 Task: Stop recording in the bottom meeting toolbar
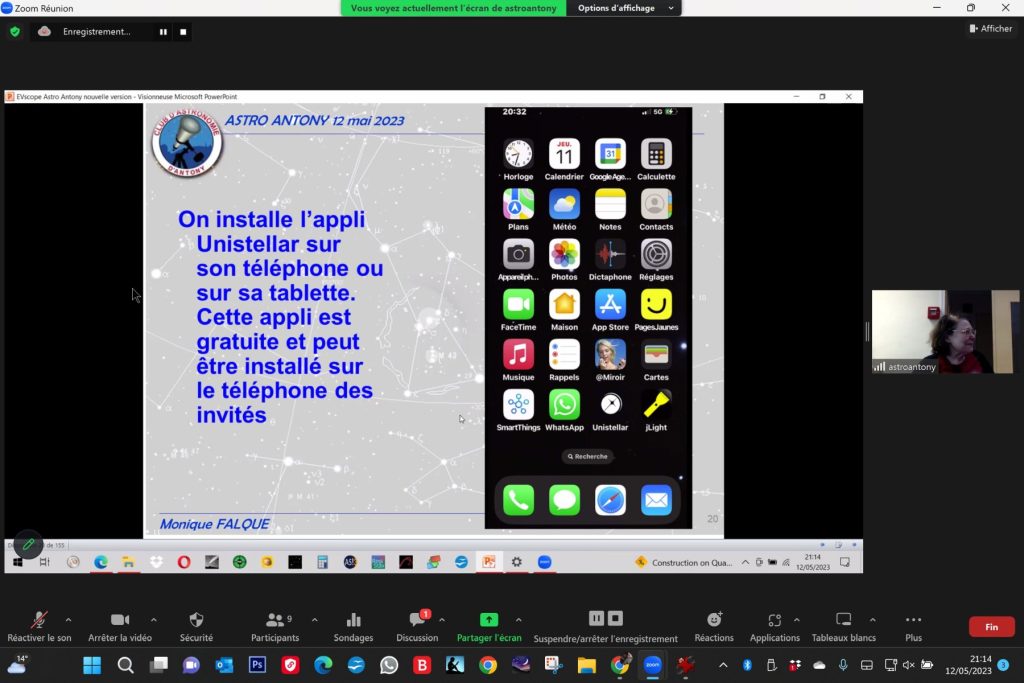616,618
